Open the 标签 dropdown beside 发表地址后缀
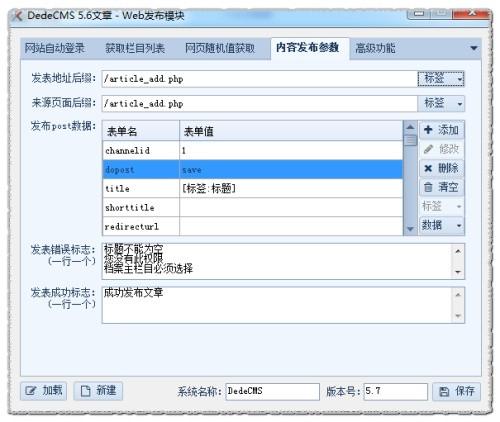 pos(441,79)
